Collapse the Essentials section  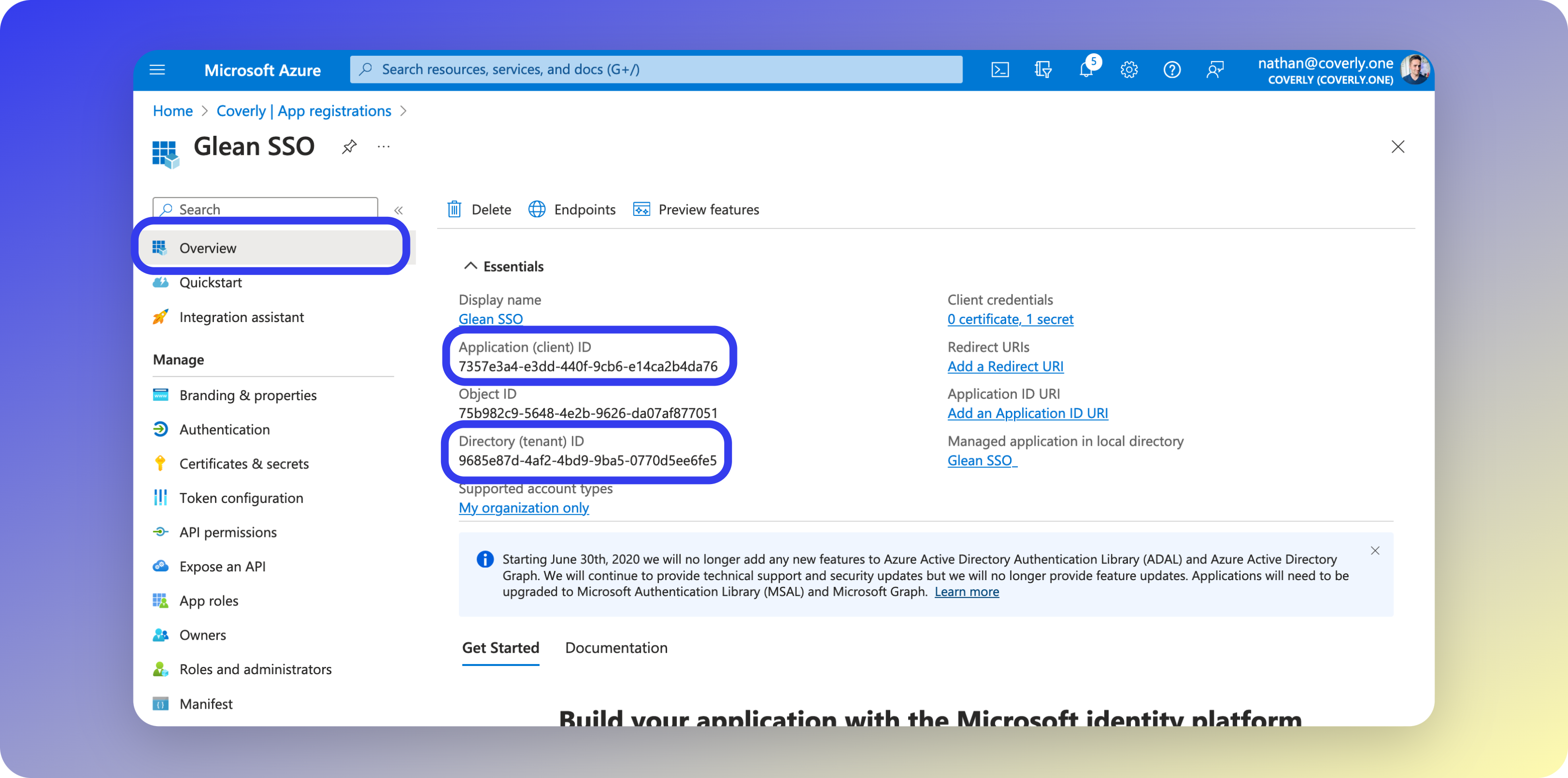[x=471, y=266]
